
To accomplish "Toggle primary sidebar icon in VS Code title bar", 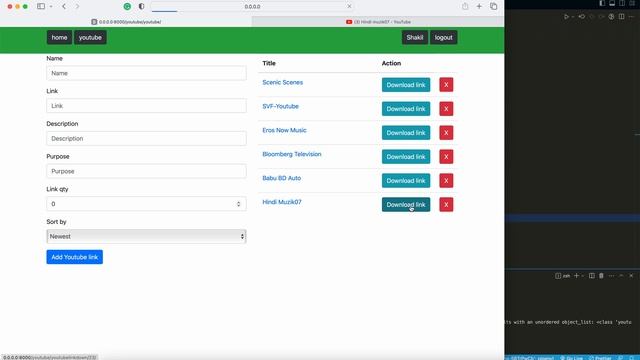I will tap(602, 3).
